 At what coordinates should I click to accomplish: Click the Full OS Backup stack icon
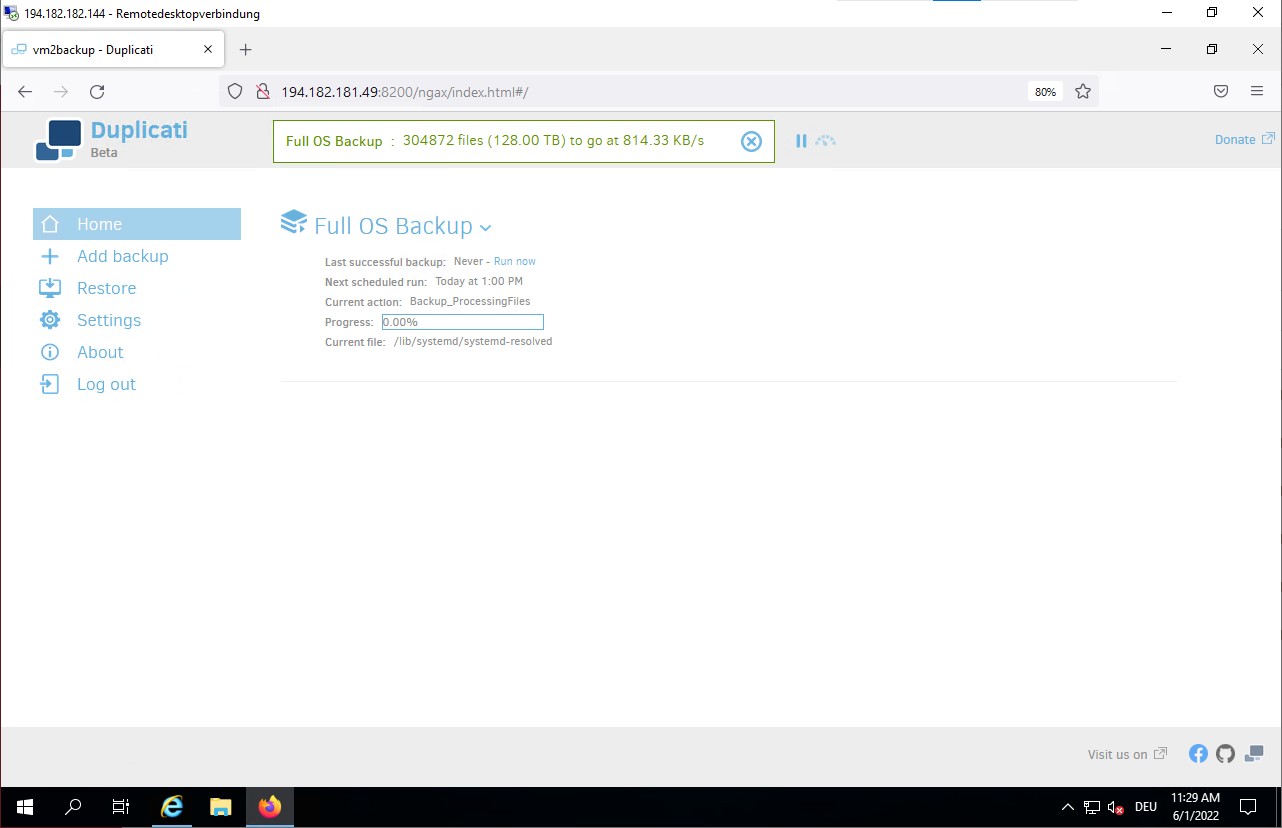[294, 222]
